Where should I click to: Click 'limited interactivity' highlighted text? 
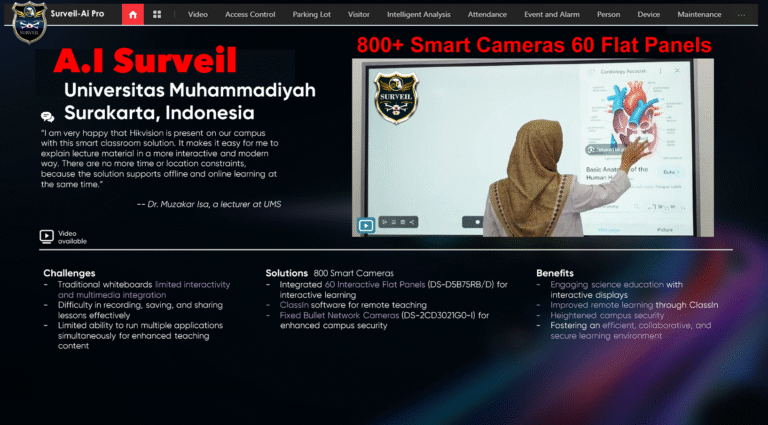pyautogui.click(x=192, y=284)
